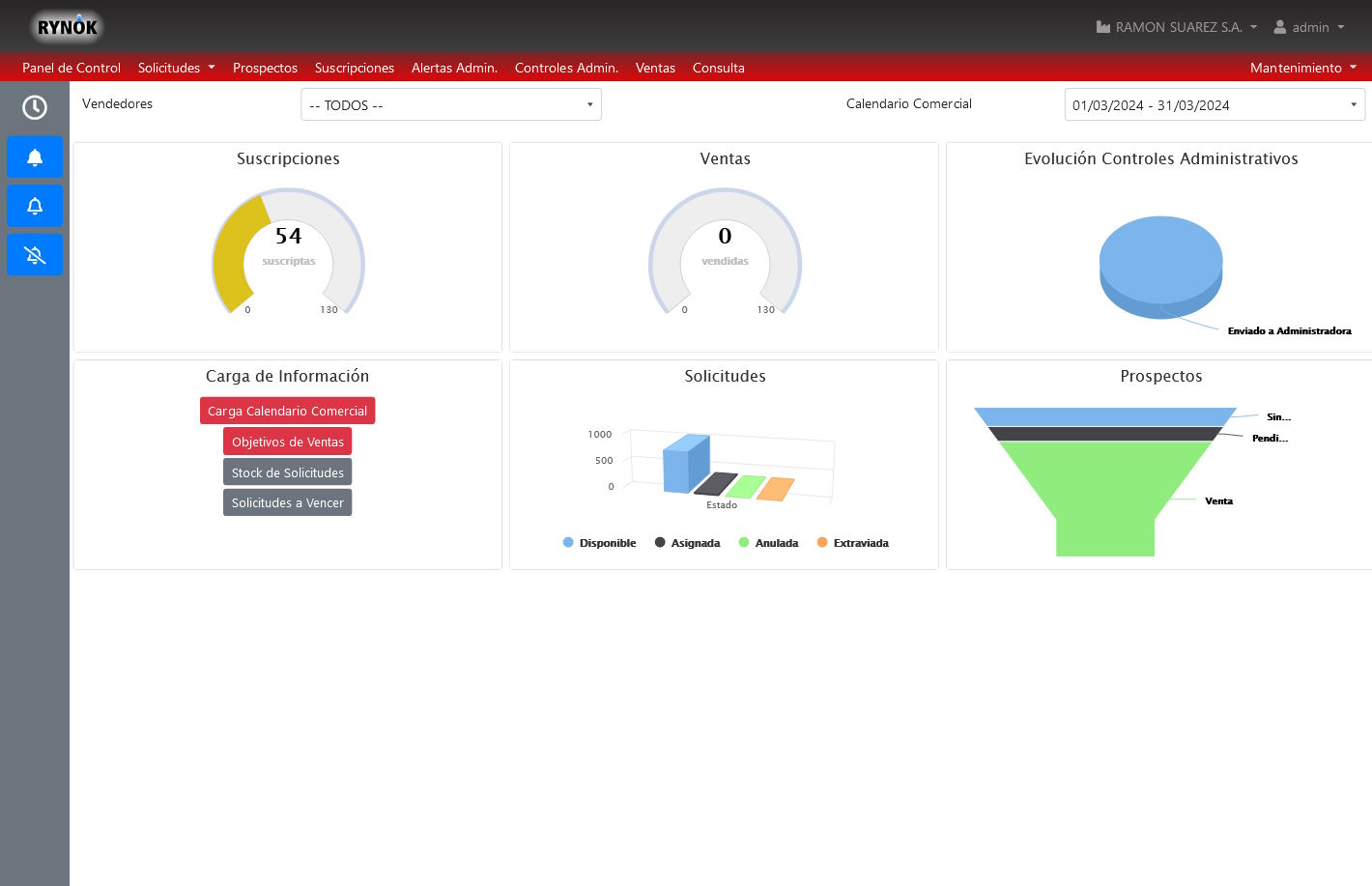Click the crossed-out bell sidebar button
This screenshot has width=1372, height=886.
pos(35,255)
